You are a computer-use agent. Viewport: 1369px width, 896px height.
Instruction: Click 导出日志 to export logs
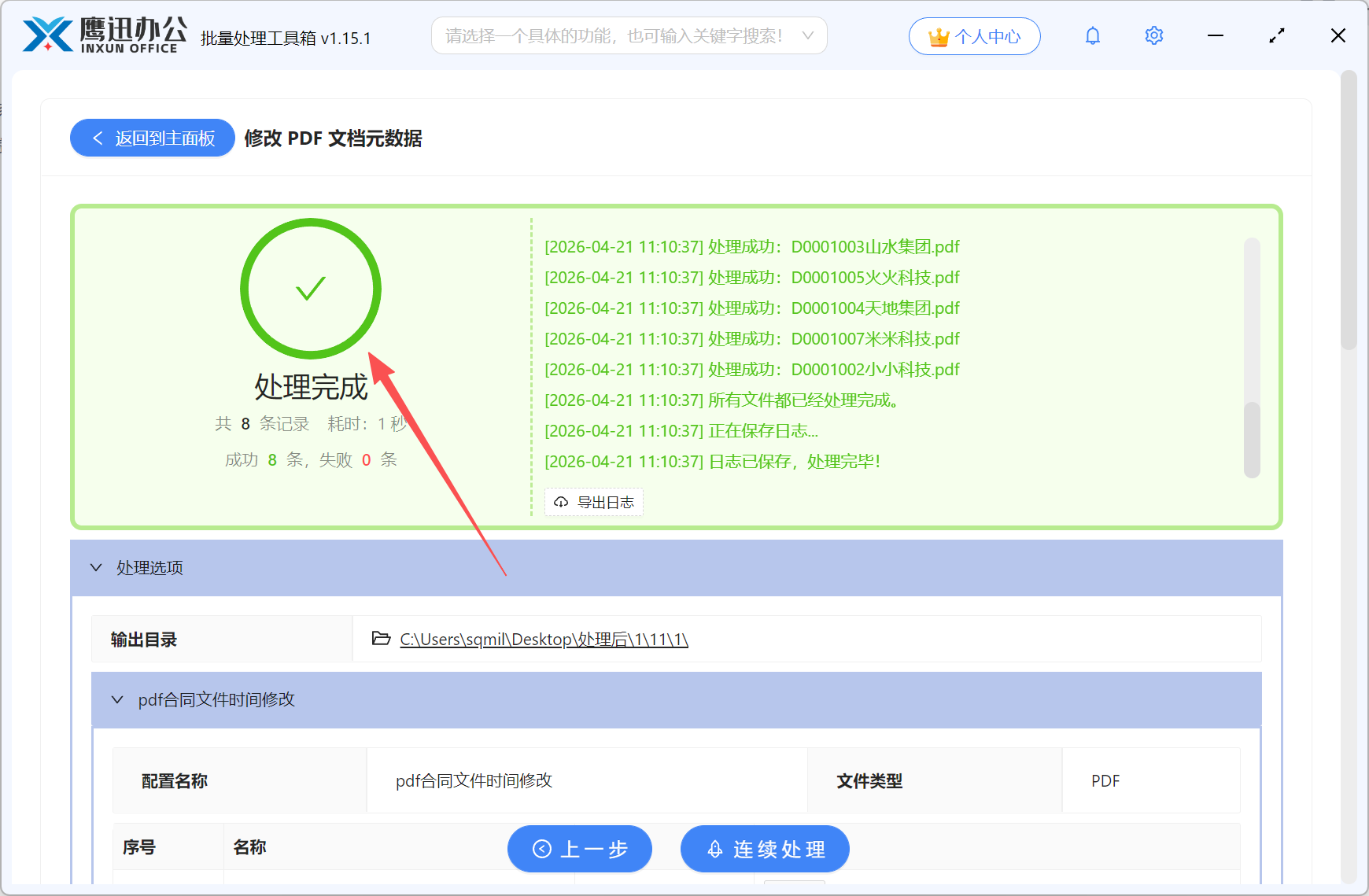click(594, 502)
